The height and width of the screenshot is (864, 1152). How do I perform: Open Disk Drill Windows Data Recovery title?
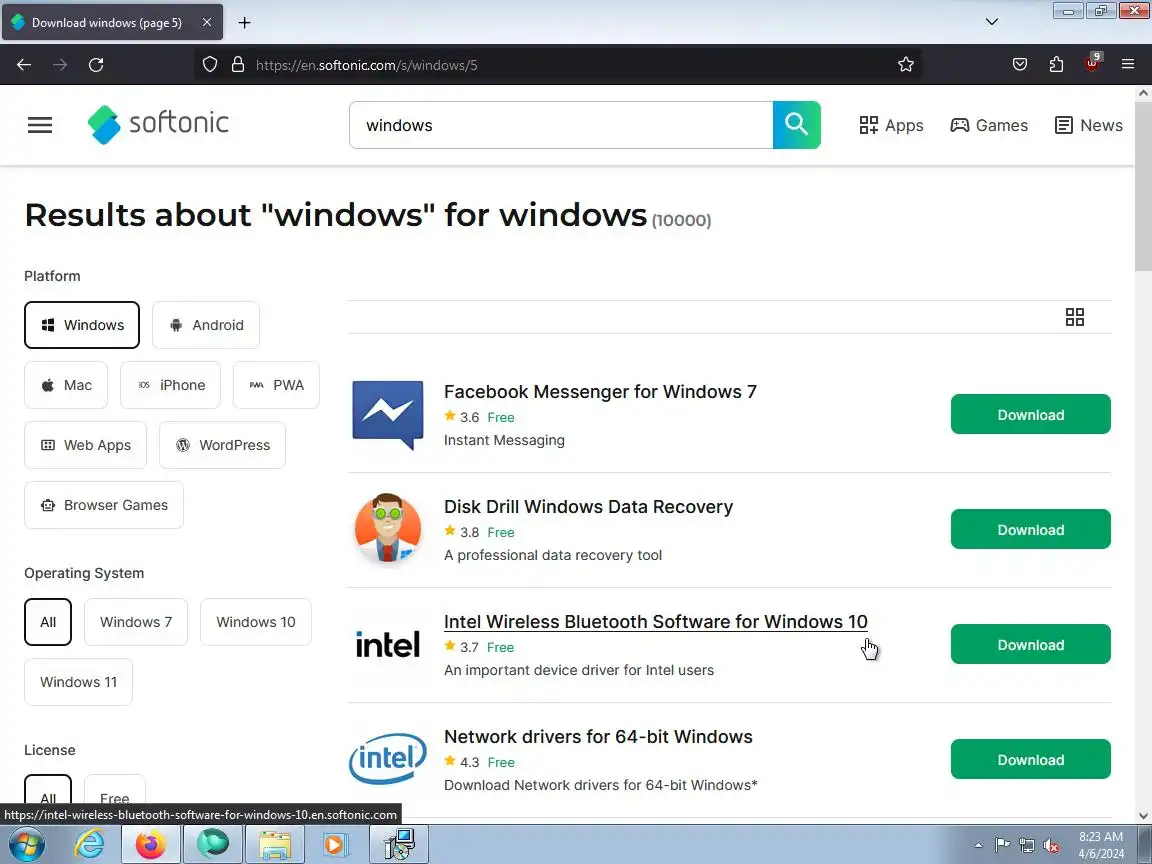click(588, 507)
